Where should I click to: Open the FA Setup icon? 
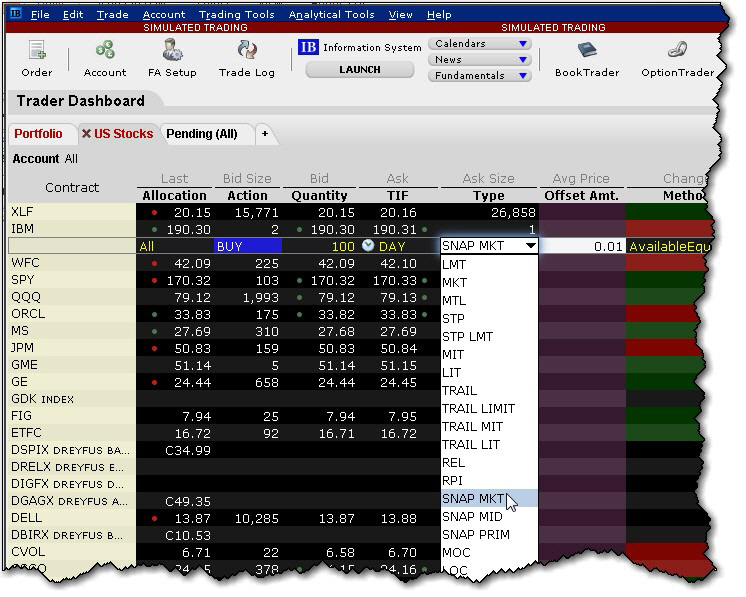point(172,59)
